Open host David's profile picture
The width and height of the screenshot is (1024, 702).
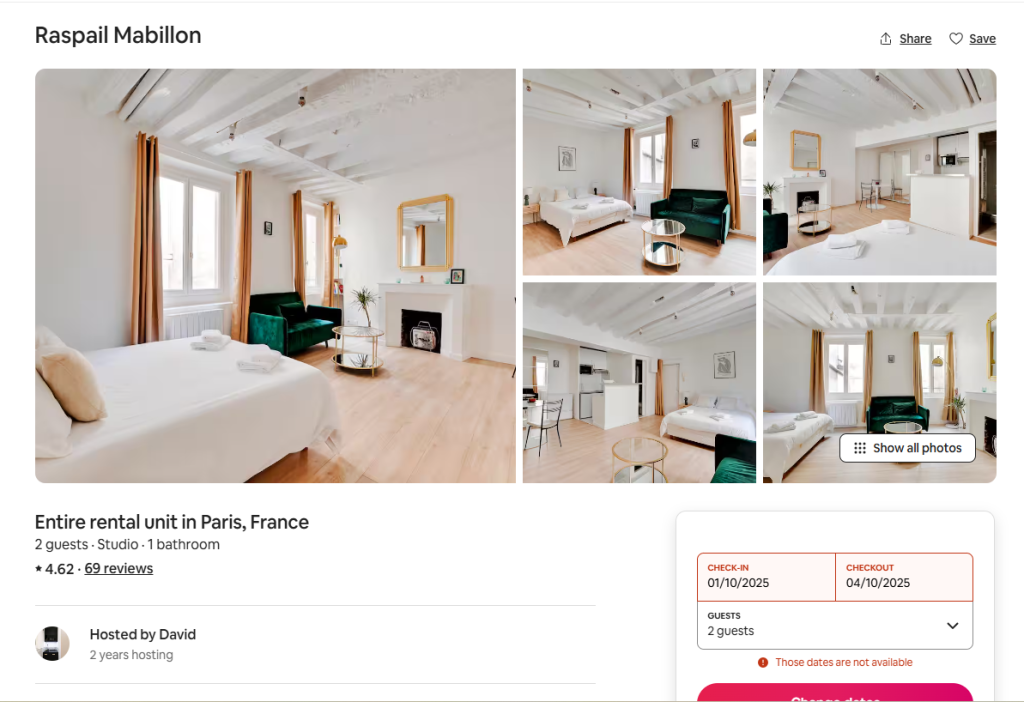tap(52, 643)
